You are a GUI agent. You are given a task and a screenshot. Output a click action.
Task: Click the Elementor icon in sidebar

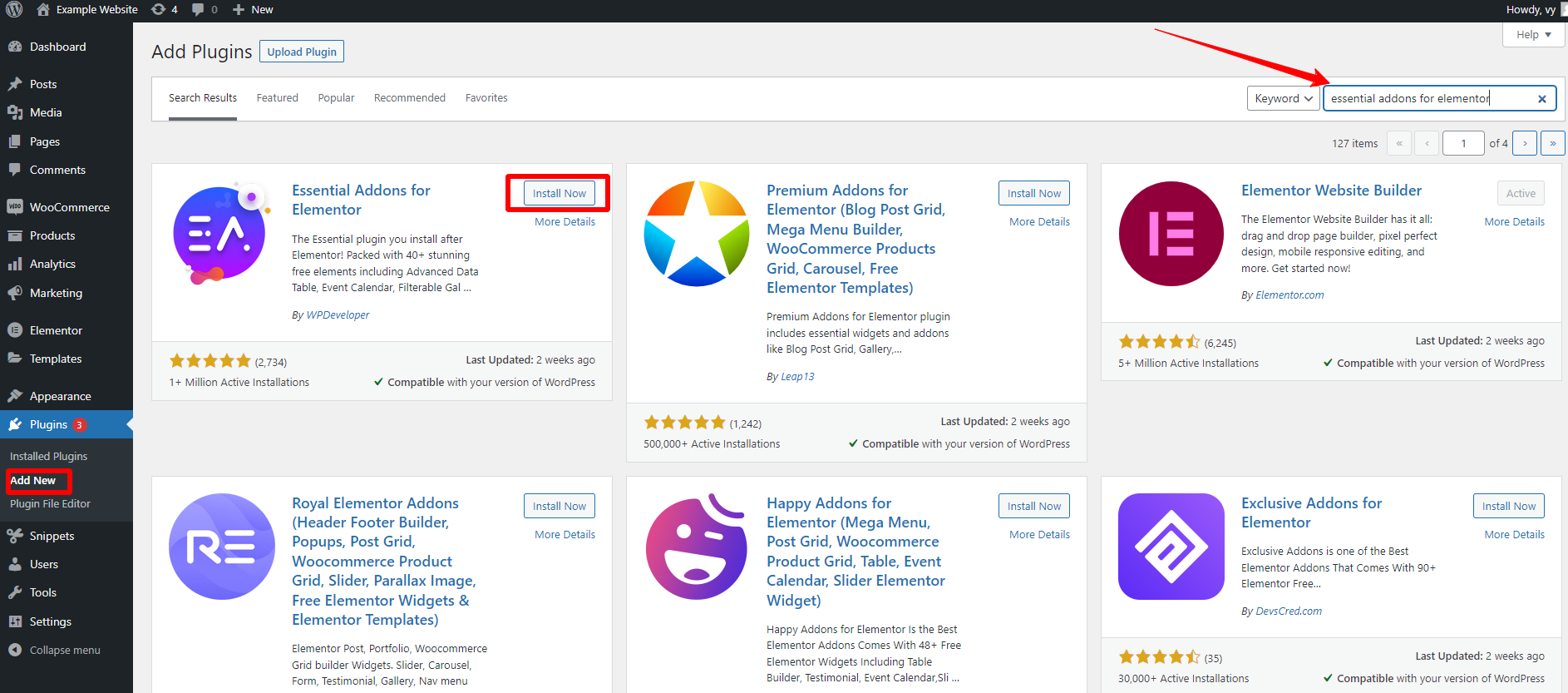[x=15, y=330]
